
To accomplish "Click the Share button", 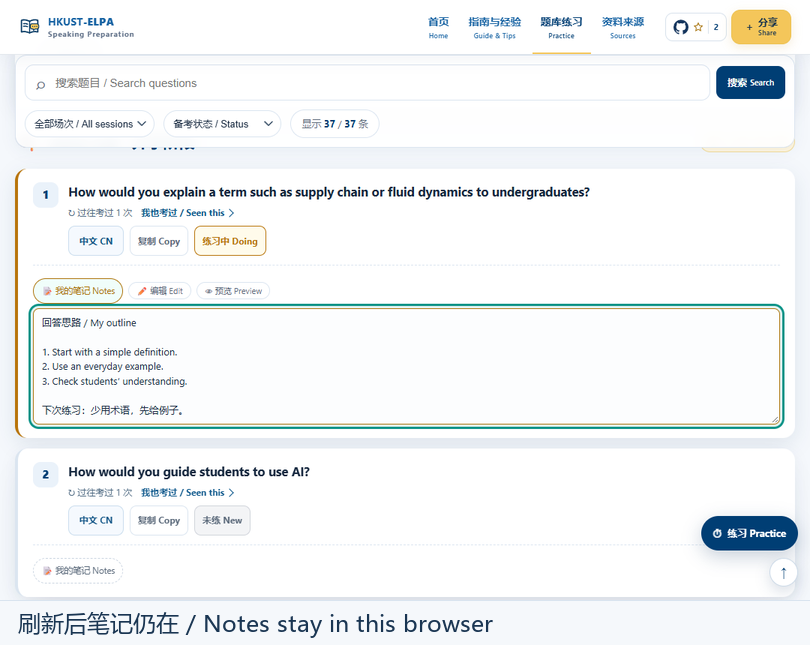I will [x=761, y=27].
